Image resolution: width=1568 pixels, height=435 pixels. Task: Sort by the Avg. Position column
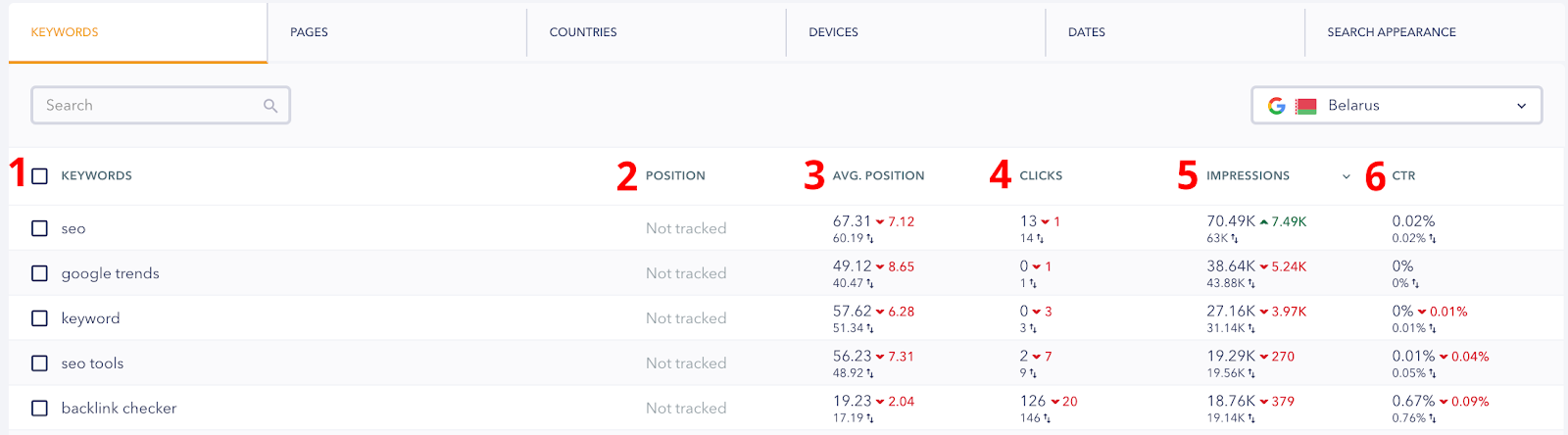click(878, 176)
